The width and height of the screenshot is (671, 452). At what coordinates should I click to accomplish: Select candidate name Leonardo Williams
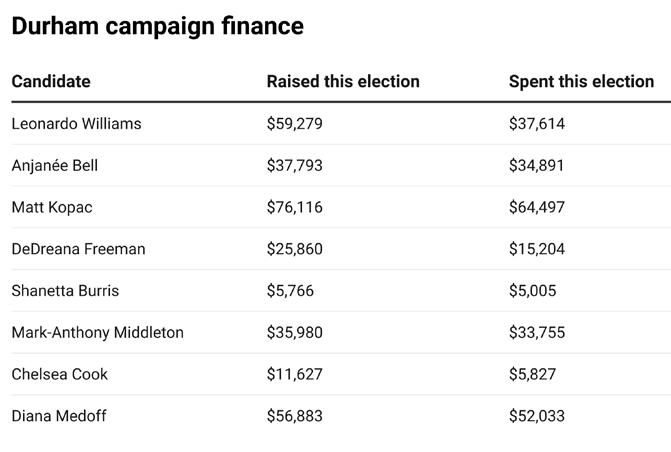click(x=76, y=124)
